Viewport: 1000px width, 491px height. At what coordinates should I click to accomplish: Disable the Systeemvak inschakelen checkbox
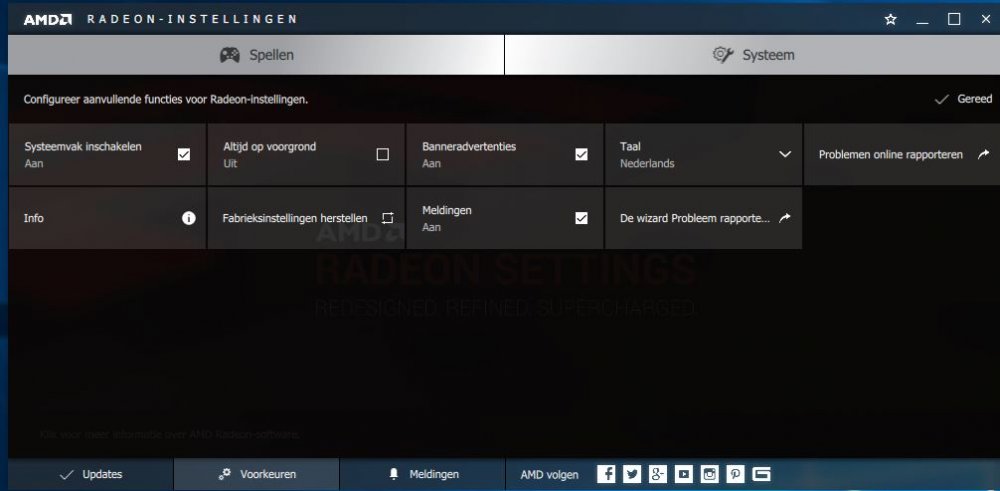tap(184, 154)
